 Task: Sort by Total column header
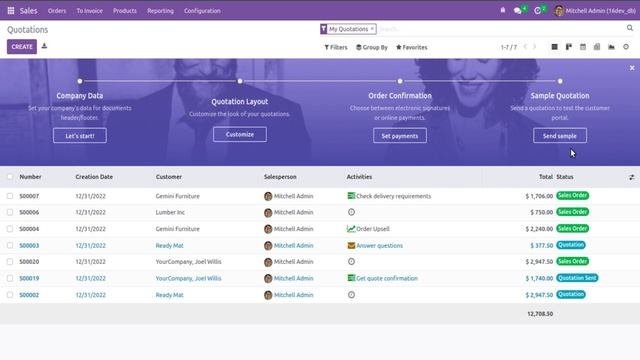(546, 177)
